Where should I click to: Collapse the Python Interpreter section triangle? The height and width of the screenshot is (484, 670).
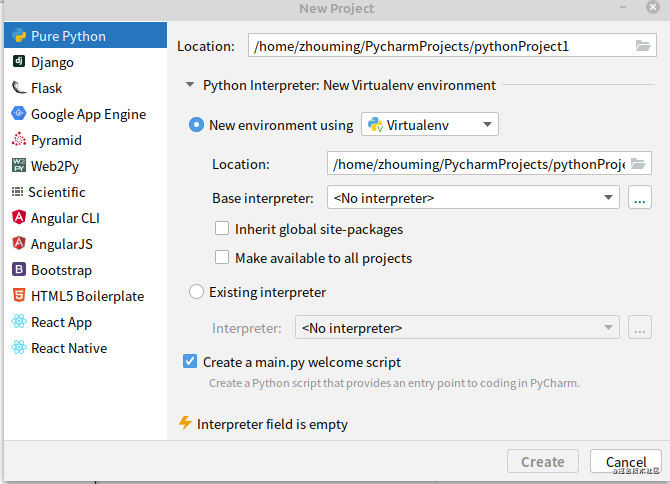pos(189,86)
